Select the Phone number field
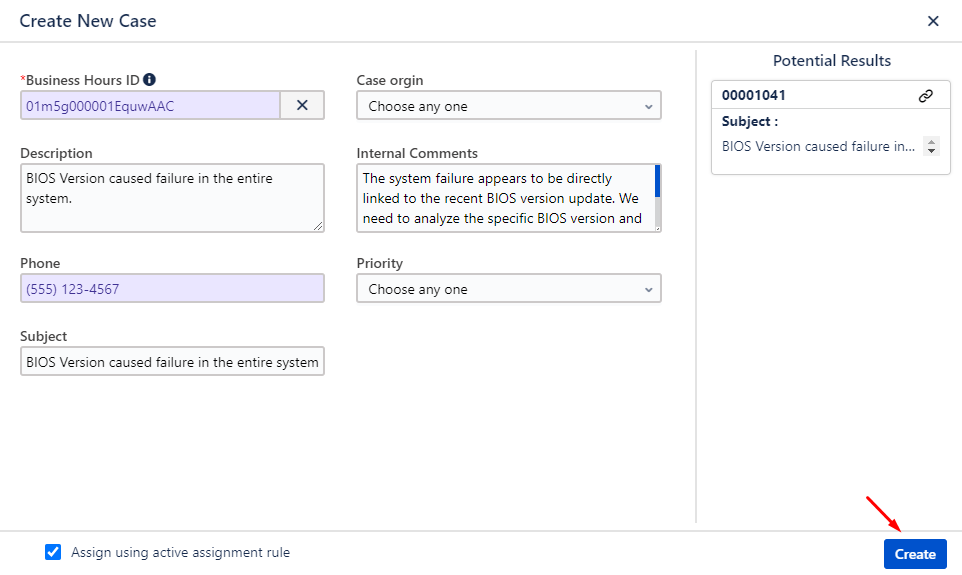 pos(172,289)
